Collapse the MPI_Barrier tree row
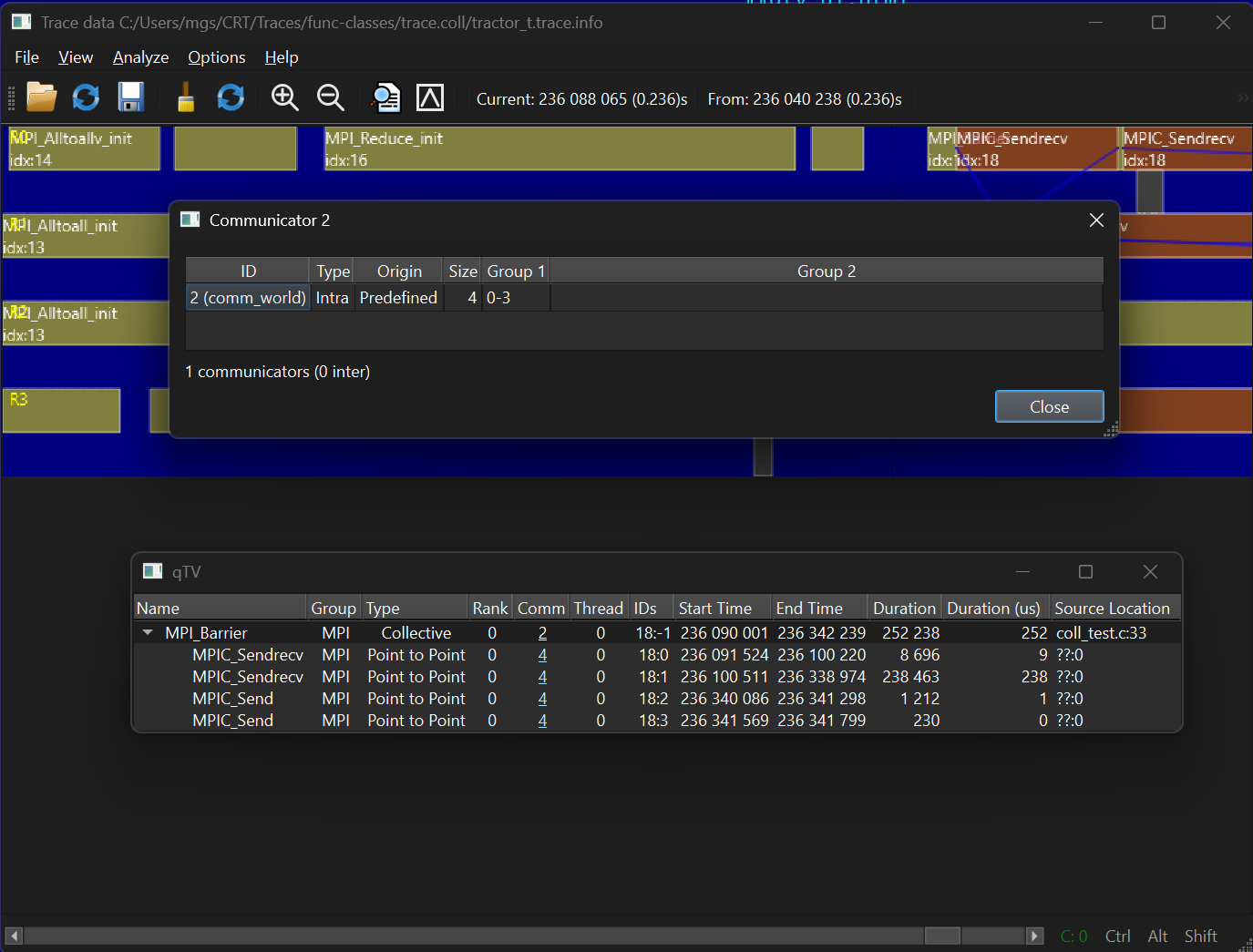1253x952 pixels. tap(148, 632)
